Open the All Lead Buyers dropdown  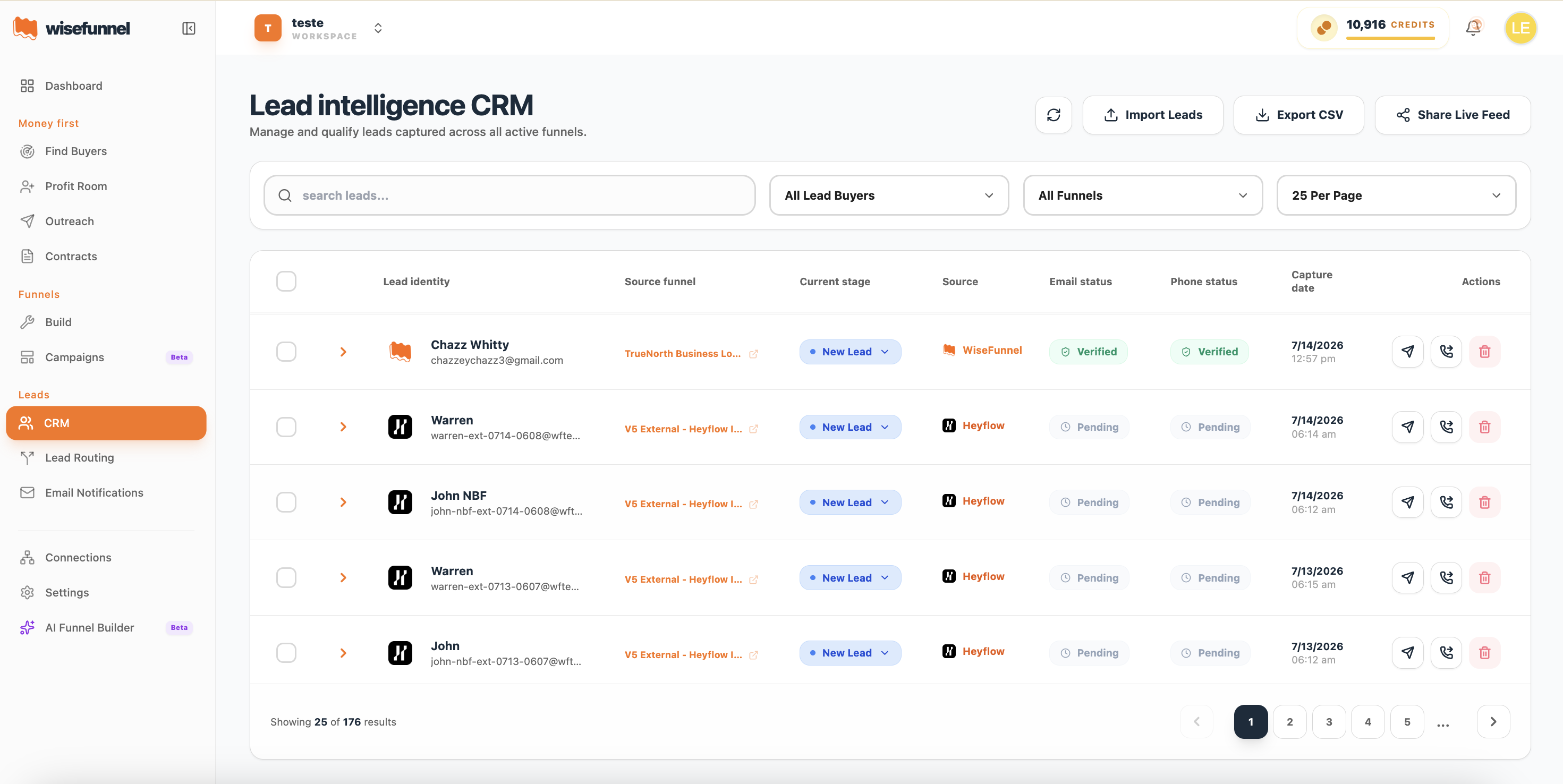tap(889, 195)
